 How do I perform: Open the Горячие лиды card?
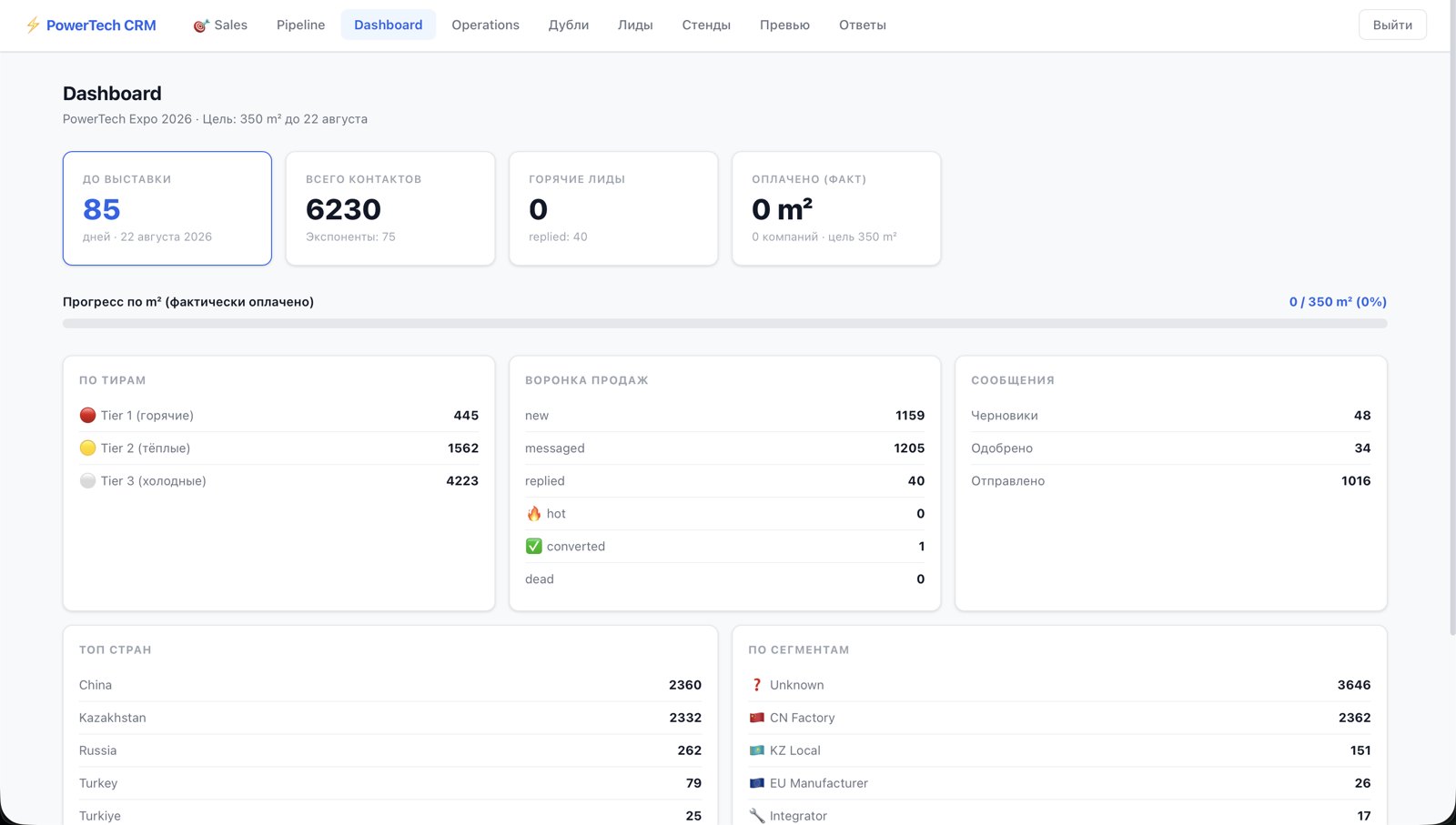(613, 208)
